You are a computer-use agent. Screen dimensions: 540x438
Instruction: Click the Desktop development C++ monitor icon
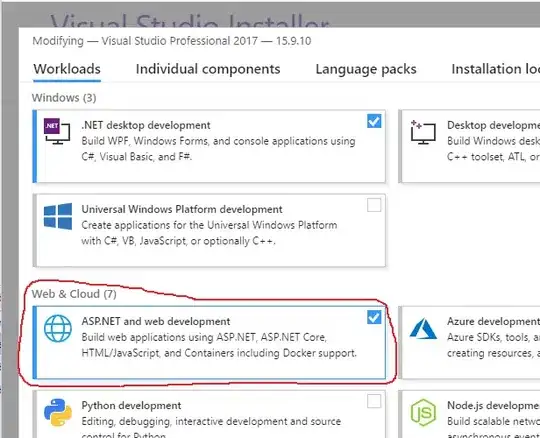pyautogui.click(x=423, y=132)
